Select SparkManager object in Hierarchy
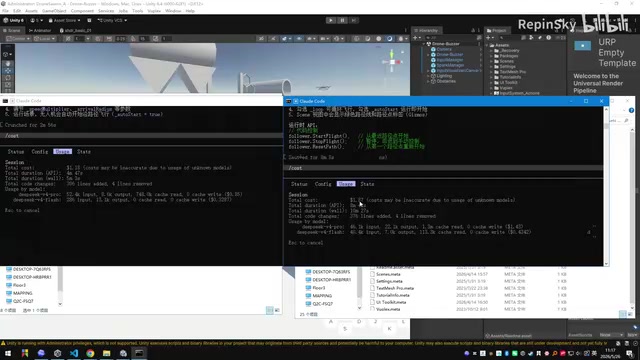 pyautogui.click(x=450, y=65)
